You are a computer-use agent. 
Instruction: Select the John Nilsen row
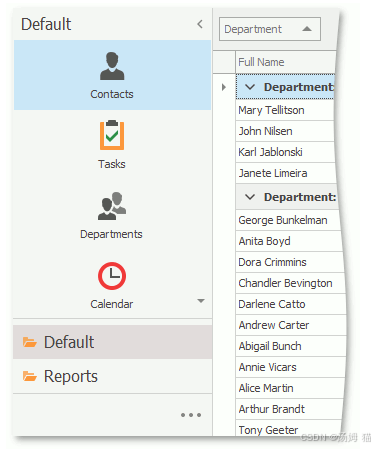pyautogui.click(x=285, y=131)
